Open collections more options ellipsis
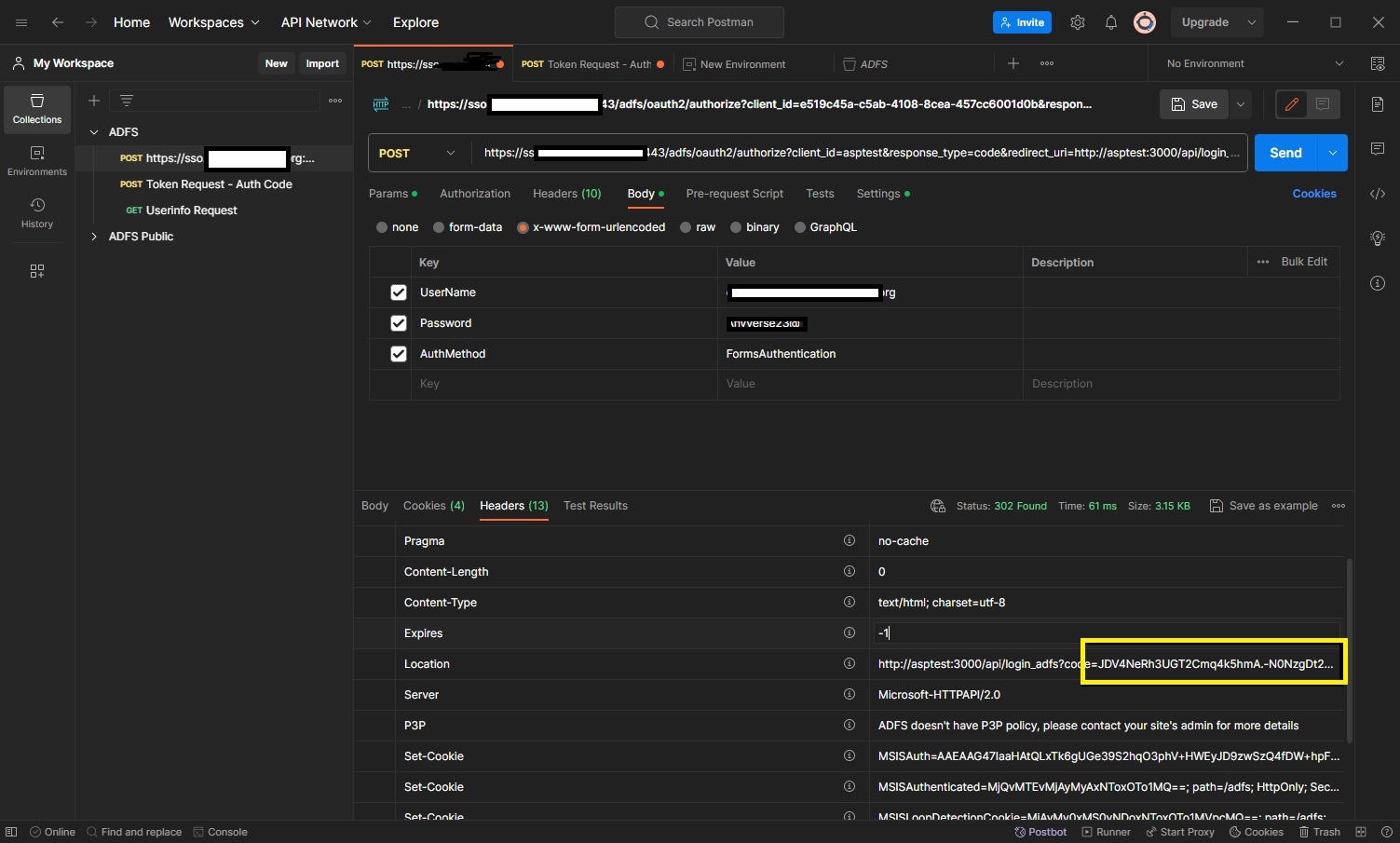 [335, 101]
